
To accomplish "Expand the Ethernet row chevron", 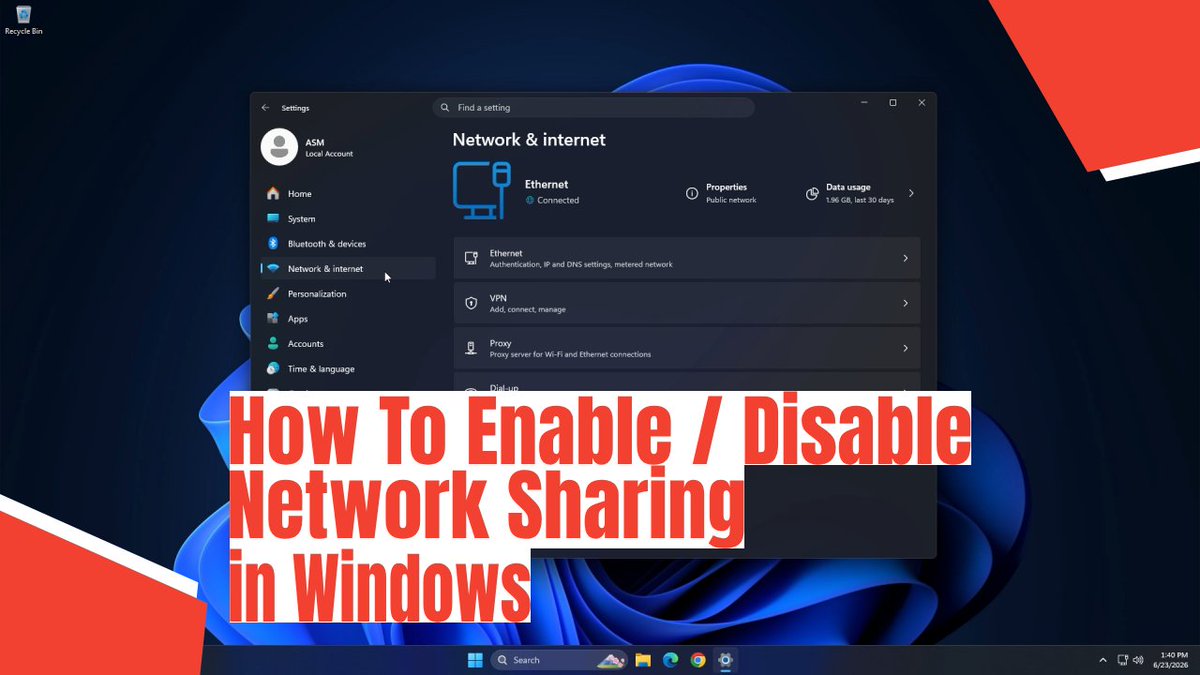I will click(x=905, y=258).
